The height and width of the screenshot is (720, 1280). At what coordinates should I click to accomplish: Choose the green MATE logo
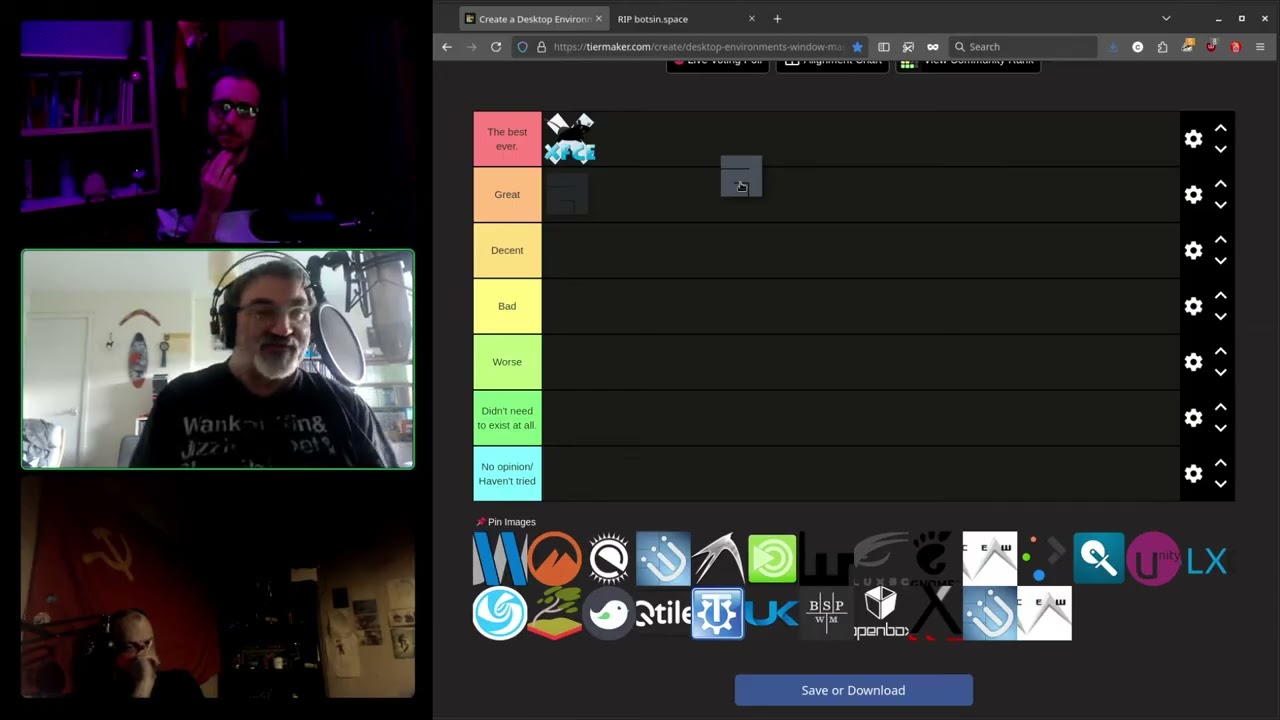click(x=772, y=558)
